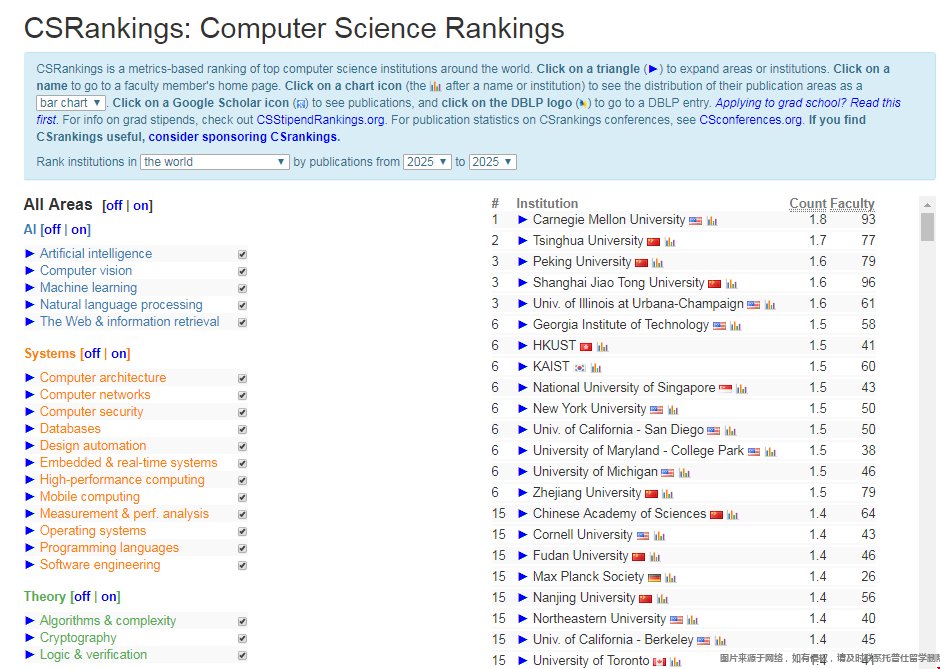Toggle the Databases area checkbox
The width and height of the screenshot is (940, 669).
pyautogui.click(x=242, y=430)
